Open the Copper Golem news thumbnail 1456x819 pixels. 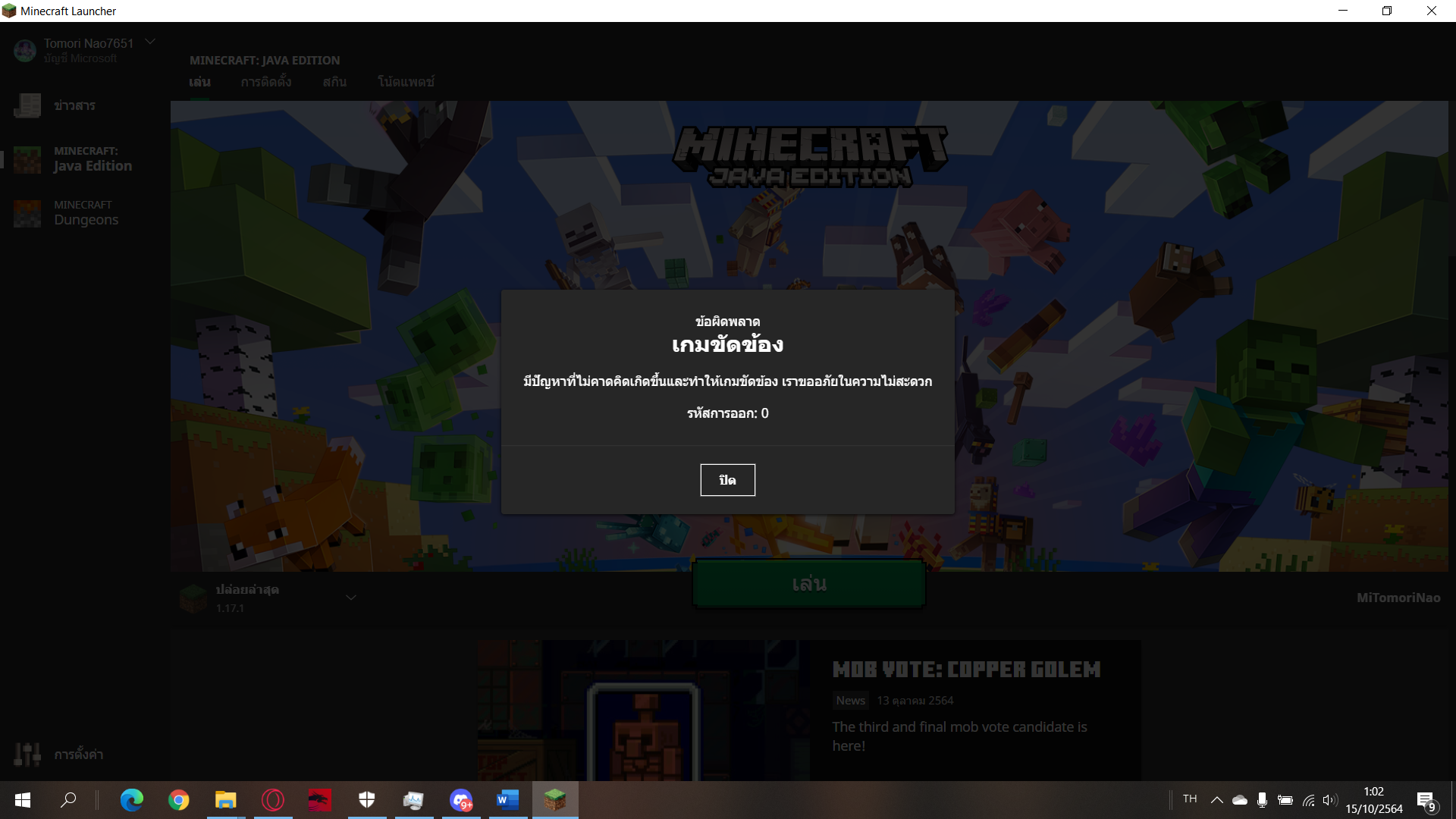click(643, 711)
